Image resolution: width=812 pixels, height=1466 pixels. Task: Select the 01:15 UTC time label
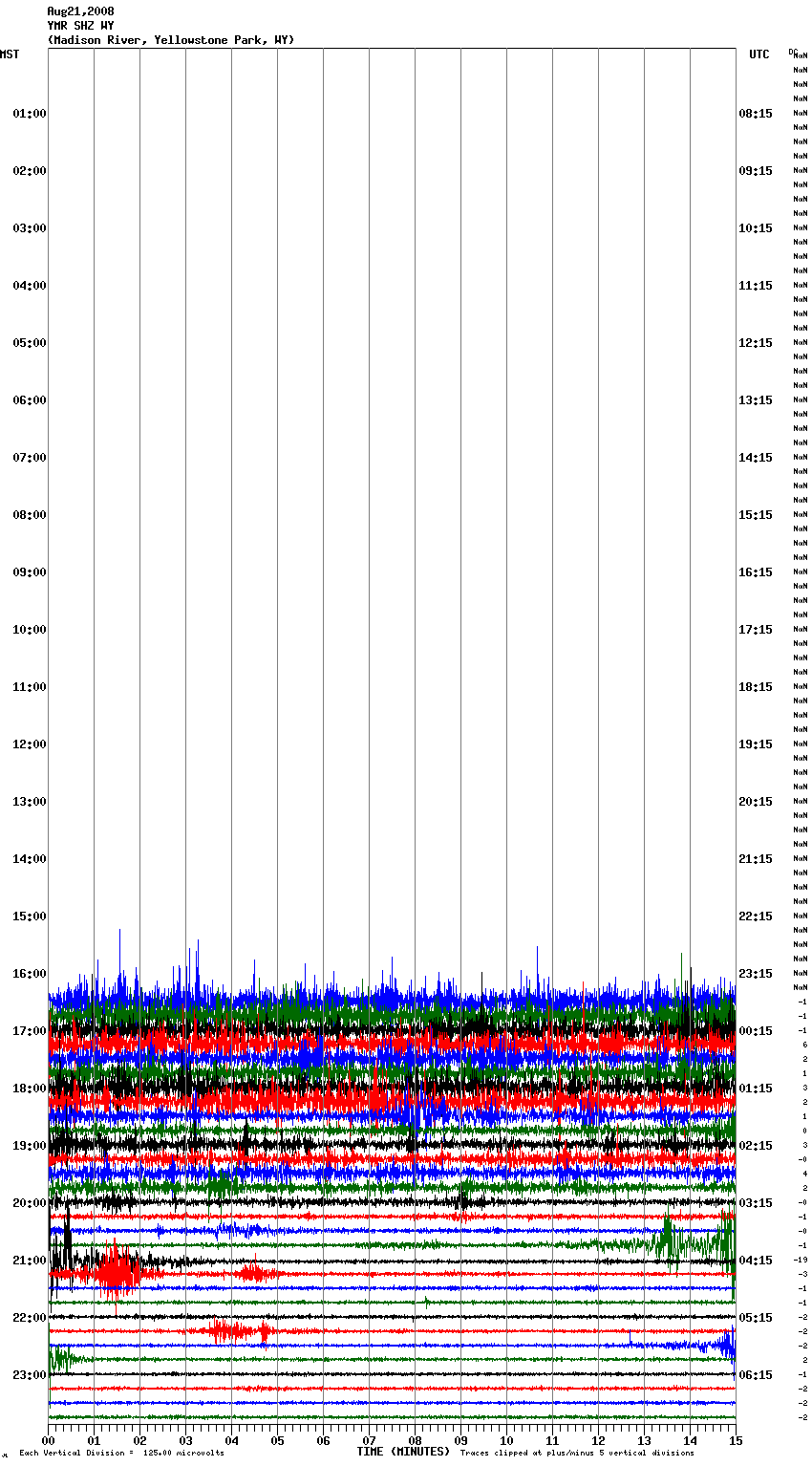(x=756, y=1089)
